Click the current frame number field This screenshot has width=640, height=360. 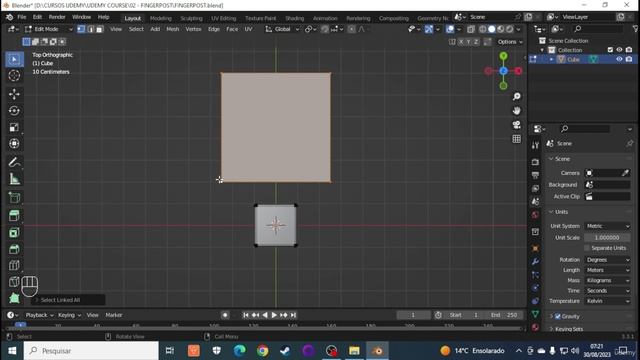tap(413, 315)
